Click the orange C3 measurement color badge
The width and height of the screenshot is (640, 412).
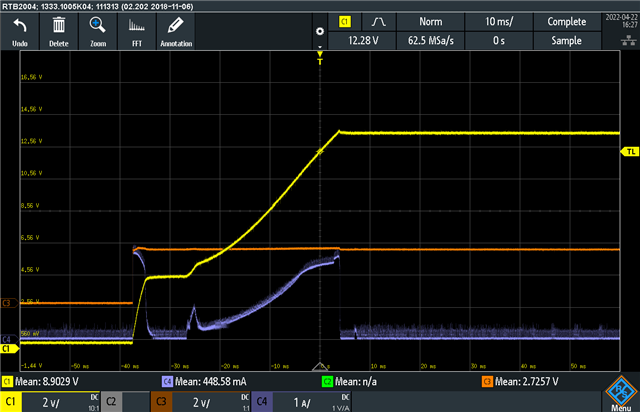click(x=487, y=382)
